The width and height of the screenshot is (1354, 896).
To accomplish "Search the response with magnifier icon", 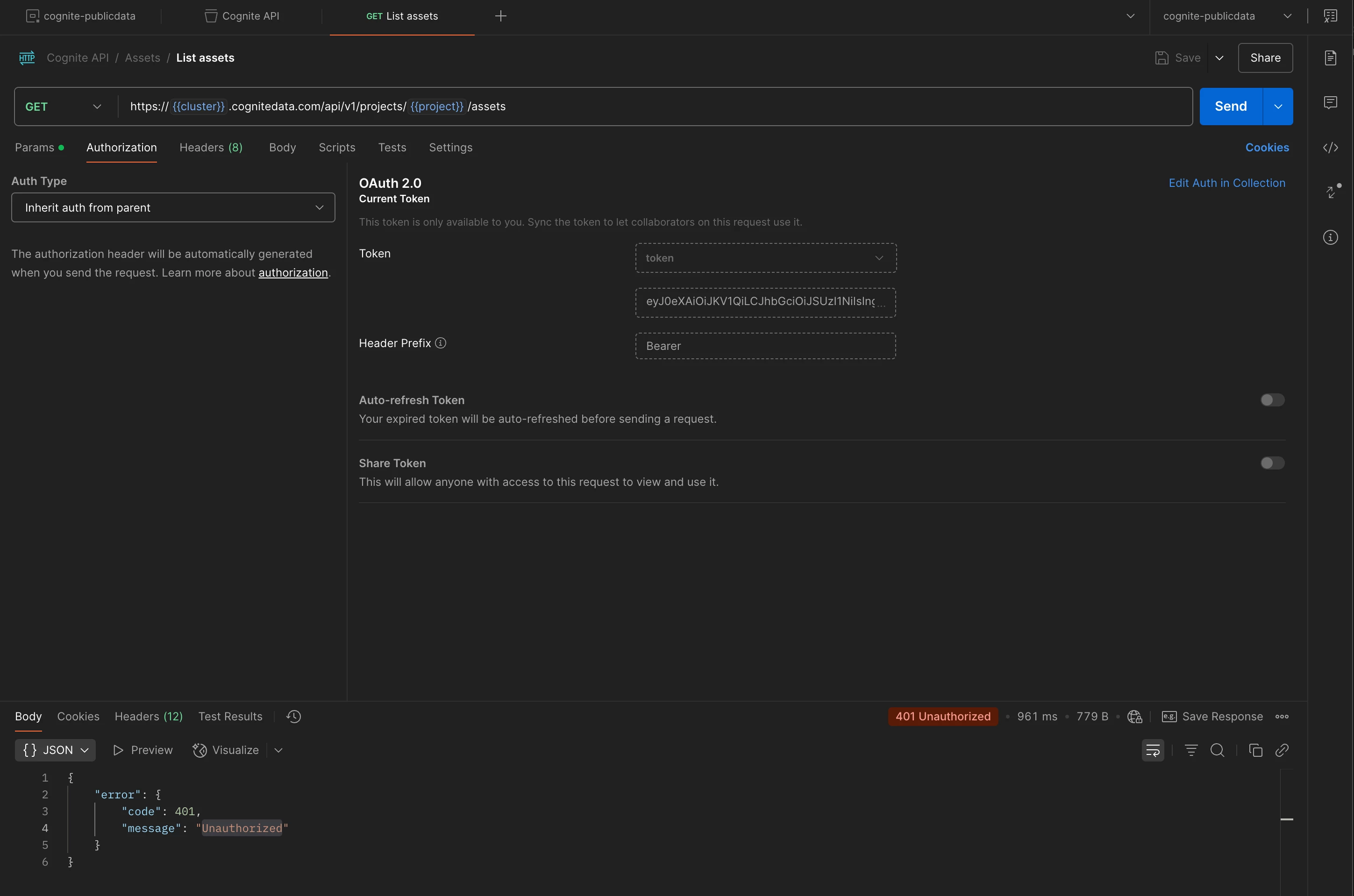I will coord(1218,750).
